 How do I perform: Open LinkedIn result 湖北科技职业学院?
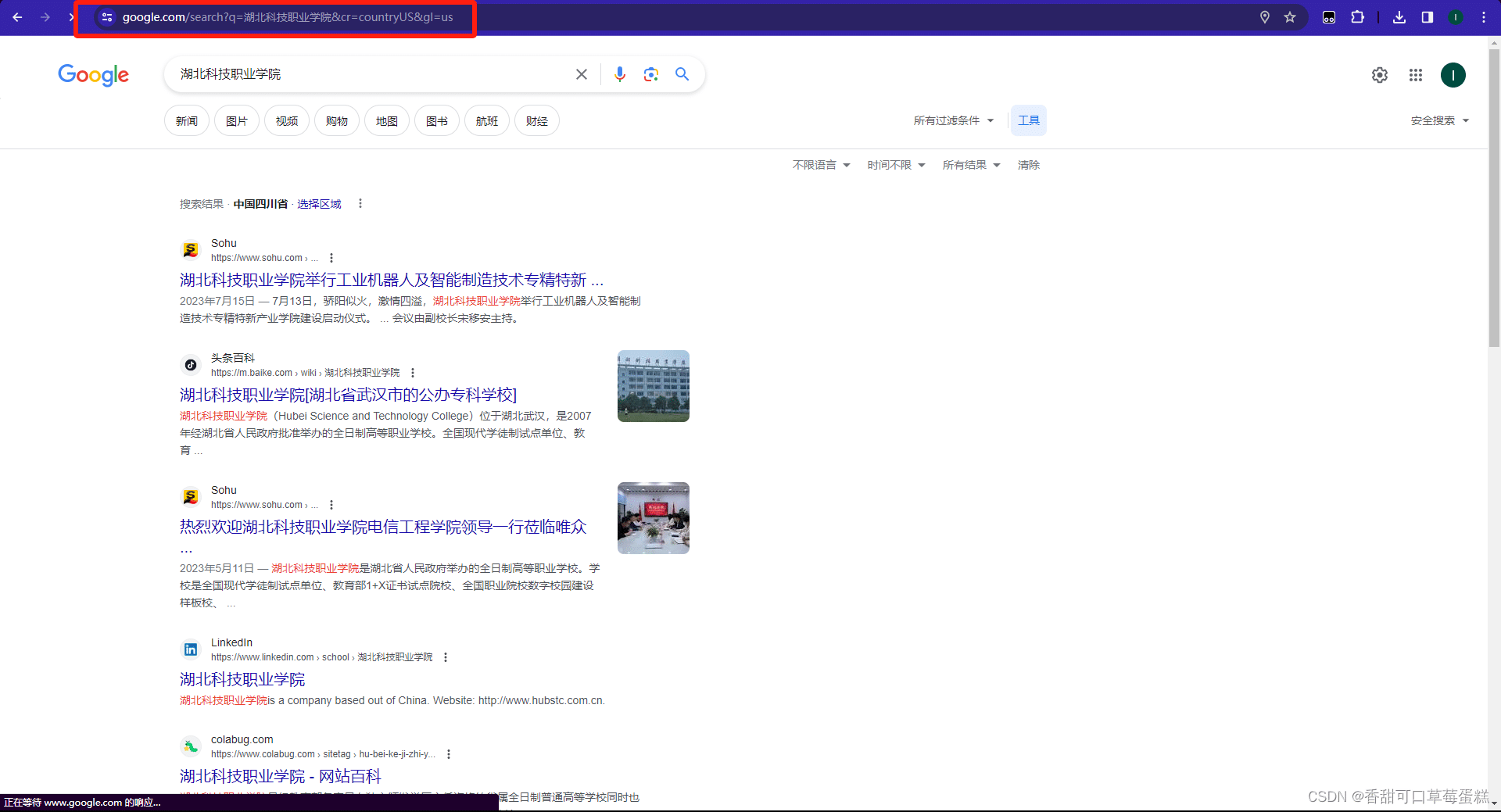[x=242, y=679]
